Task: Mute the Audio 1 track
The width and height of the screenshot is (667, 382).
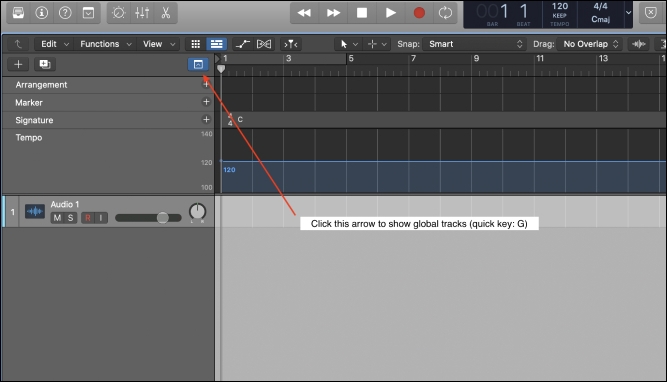Action: (x=57, y=218)
